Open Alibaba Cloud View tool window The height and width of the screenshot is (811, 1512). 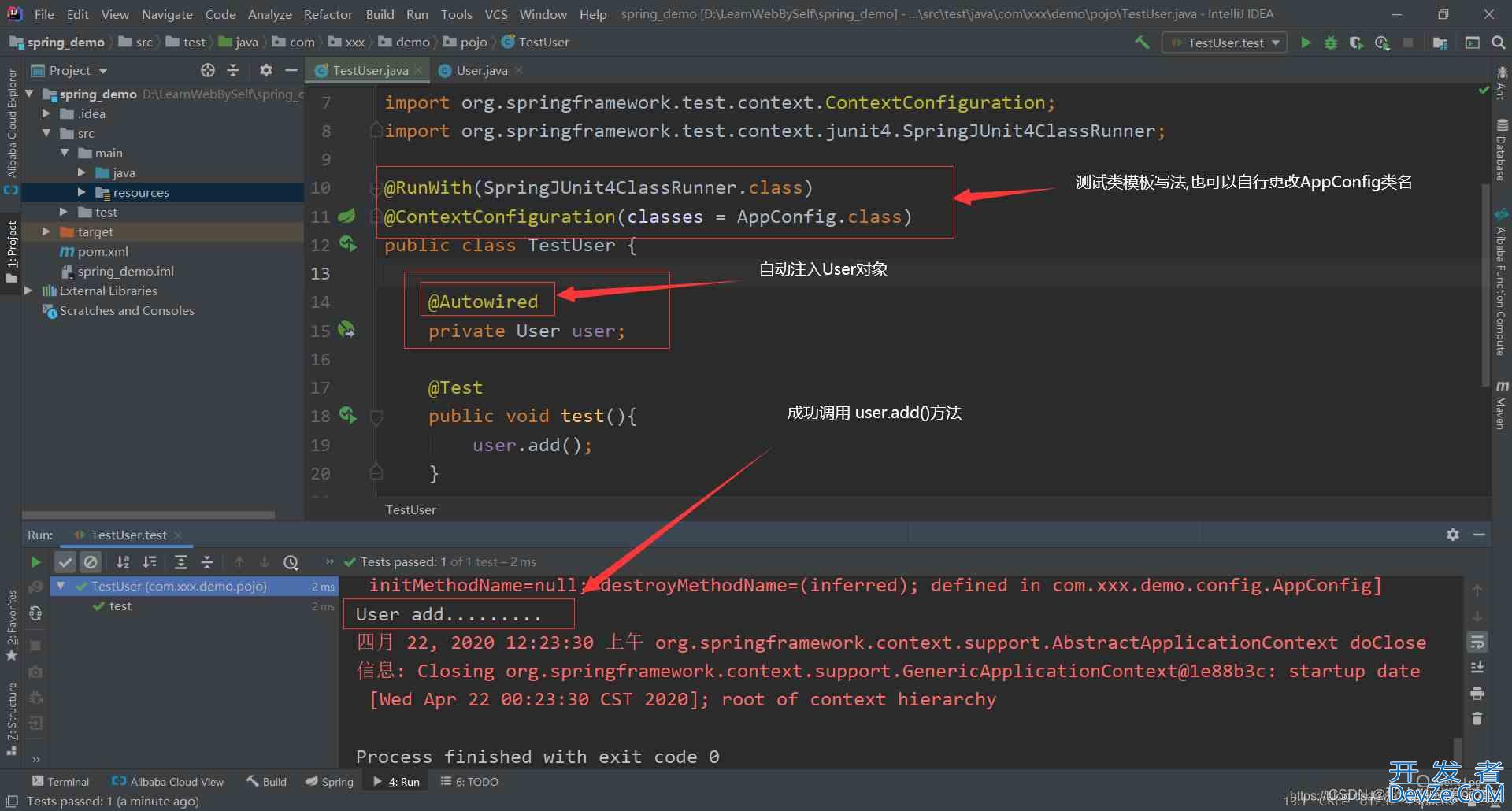(168, 782)
